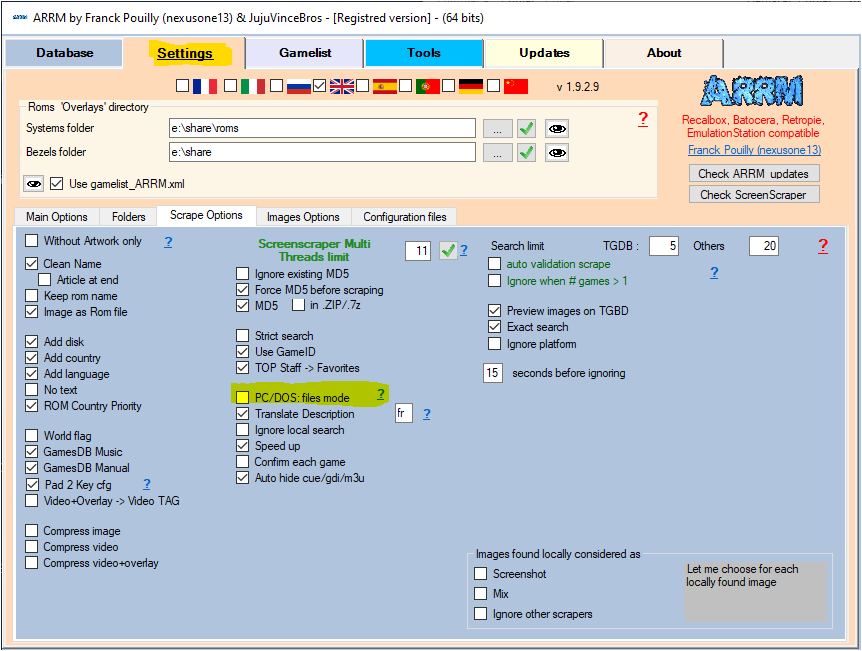Screen dimensions: 862x651
Task: Browse for Bezels folder with ellipsis button
Action: click(497, 153)
